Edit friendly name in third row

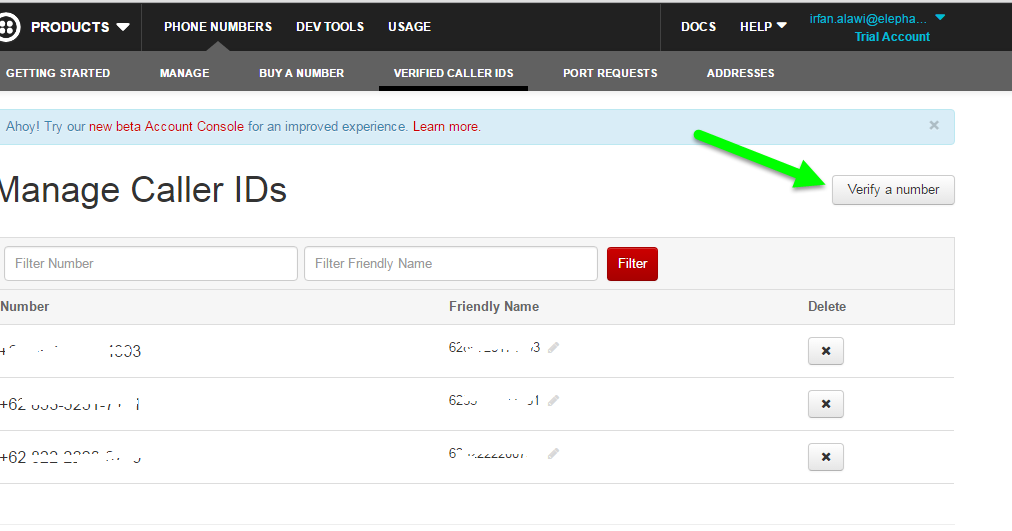coord(553,454)
